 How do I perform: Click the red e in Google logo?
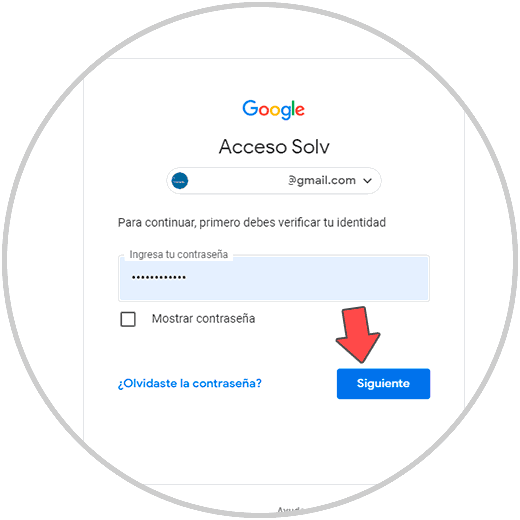pyautogui.click(x=300, y=110)
